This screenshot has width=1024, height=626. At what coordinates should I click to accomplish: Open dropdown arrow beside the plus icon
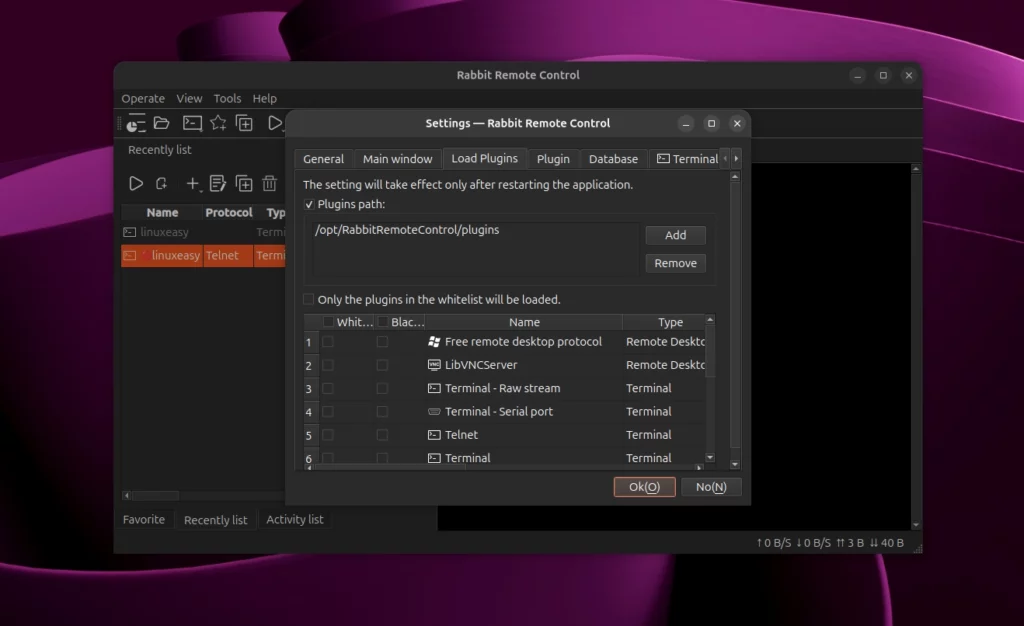tap(200, 190)
